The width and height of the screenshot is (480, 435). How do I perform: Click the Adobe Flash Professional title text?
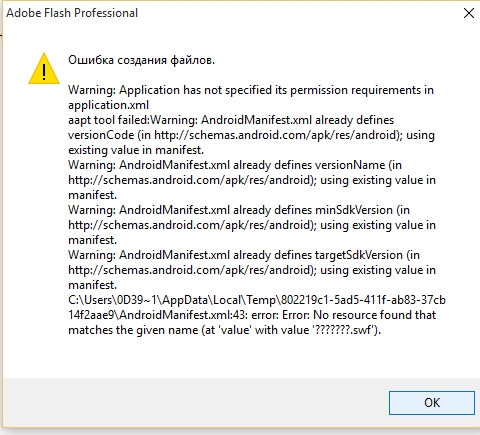tap(72, 13)
